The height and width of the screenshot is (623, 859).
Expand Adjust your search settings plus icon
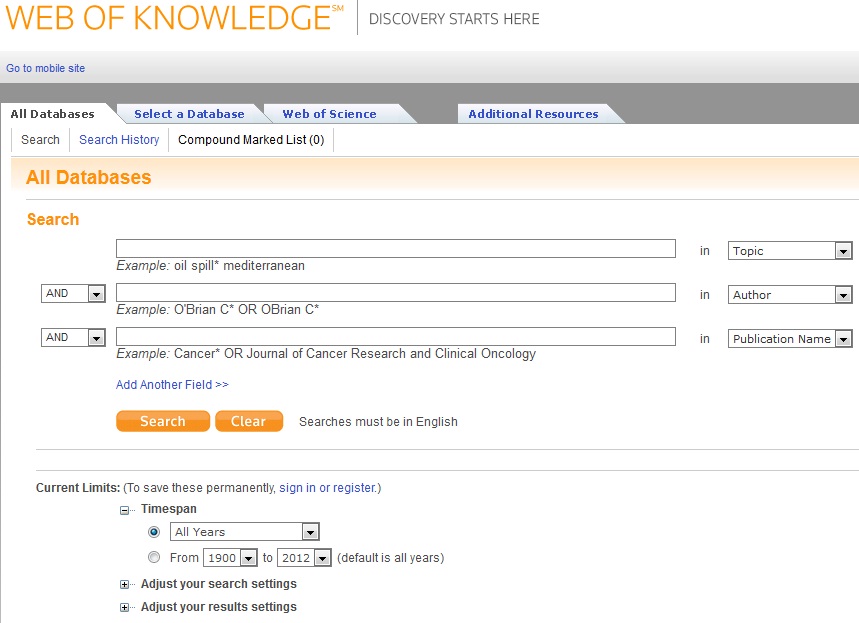(x=125, y=585)
